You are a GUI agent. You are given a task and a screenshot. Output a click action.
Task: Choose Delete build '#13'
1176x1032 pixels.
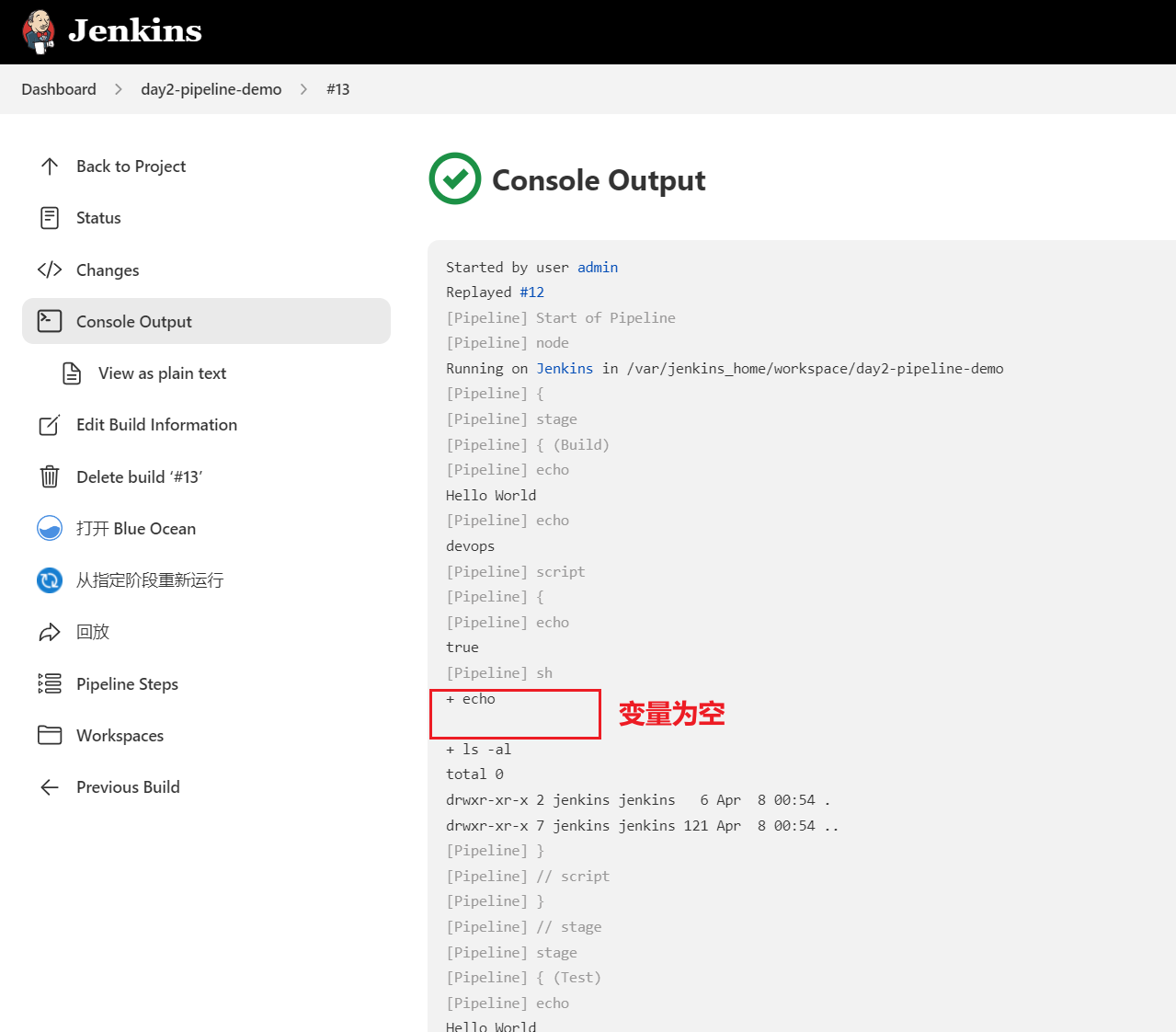tap(139, 477)
